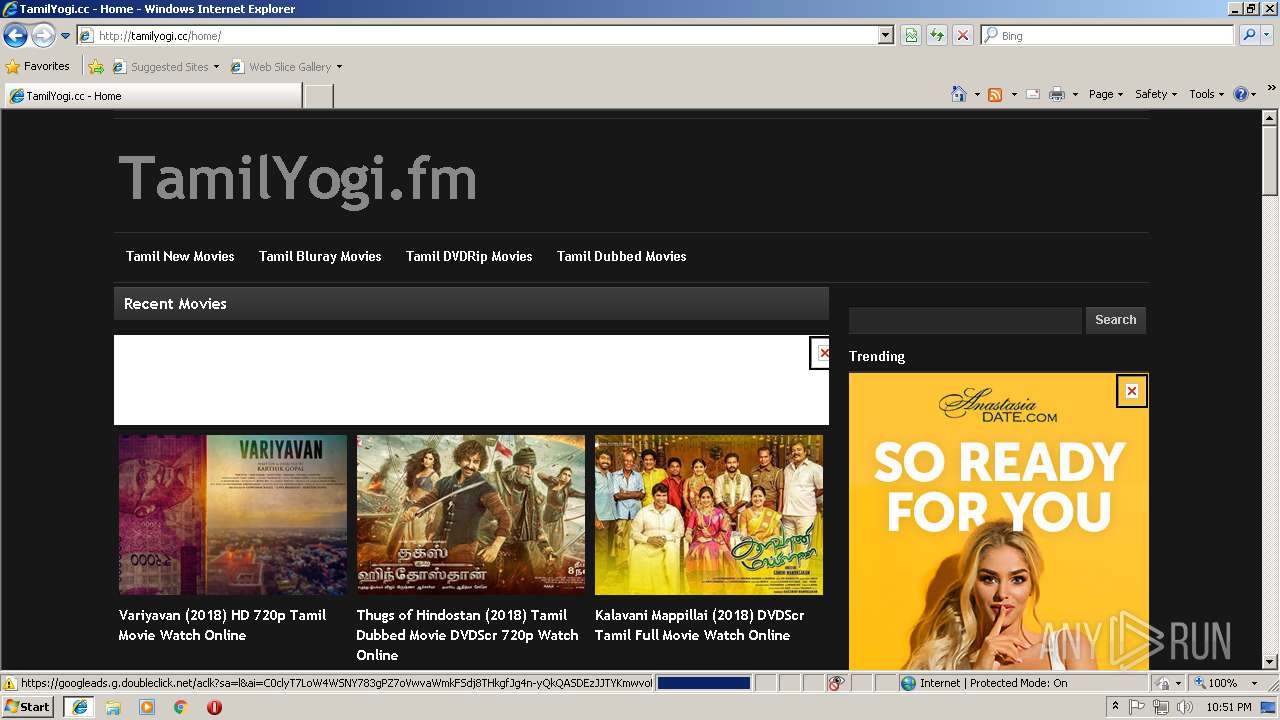The height and width of the screenshot is (720, 1280).
Task: Open Tamil Bluray Movies menu item
Action: click(320, 257)
